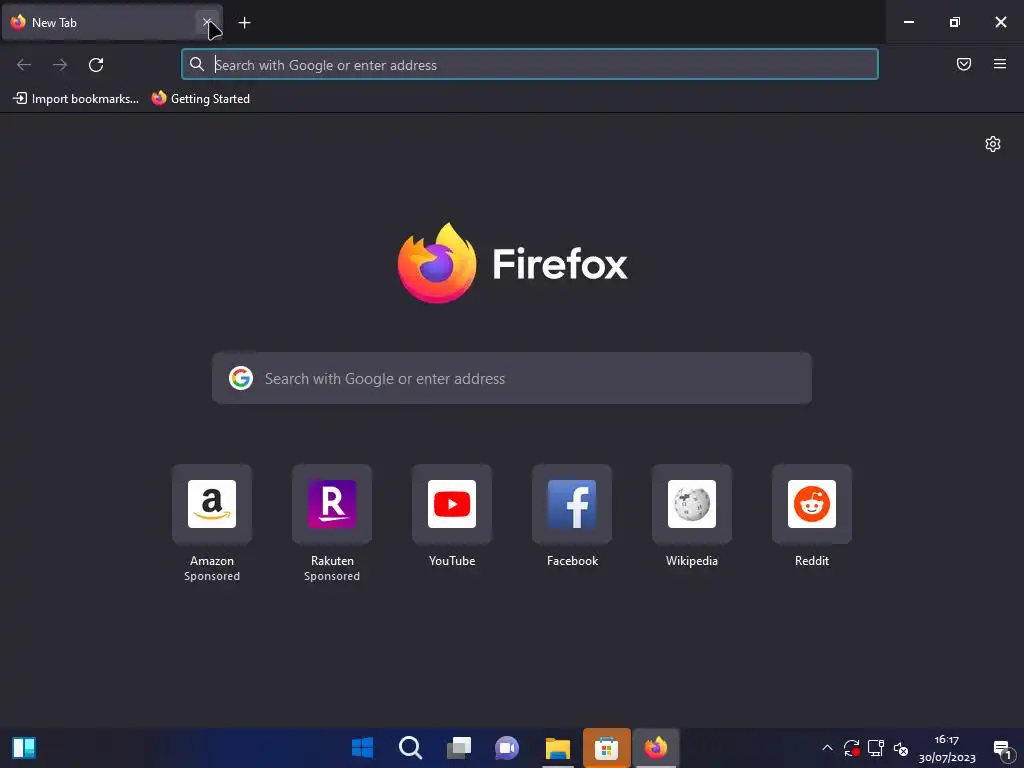The height and width of the screenshot is (768, 1024).
Task: Reload the current page
Action: [x=96, y=65]
